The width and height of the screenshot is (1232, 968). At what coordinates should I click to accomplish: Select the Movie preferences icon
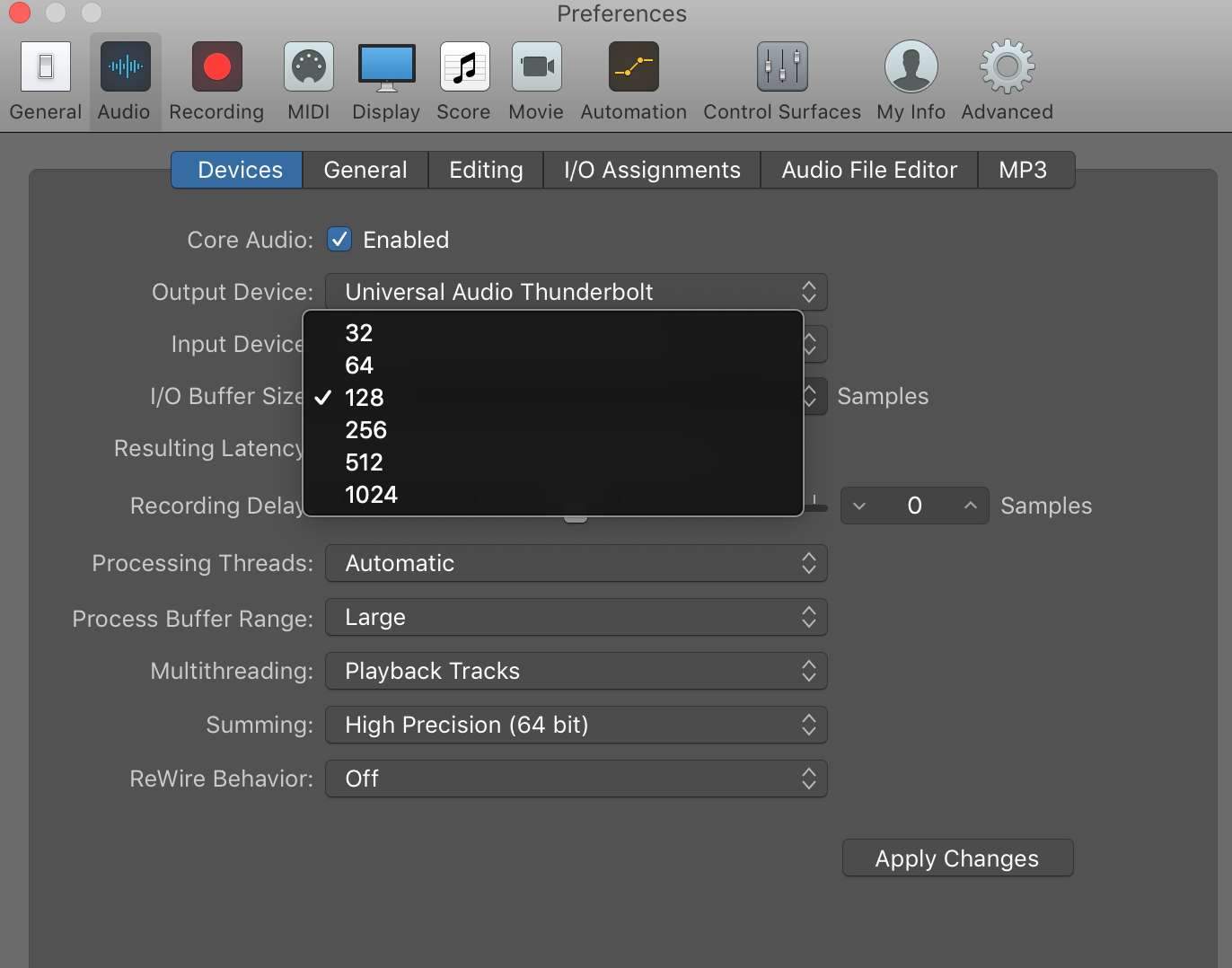[536, 67]
